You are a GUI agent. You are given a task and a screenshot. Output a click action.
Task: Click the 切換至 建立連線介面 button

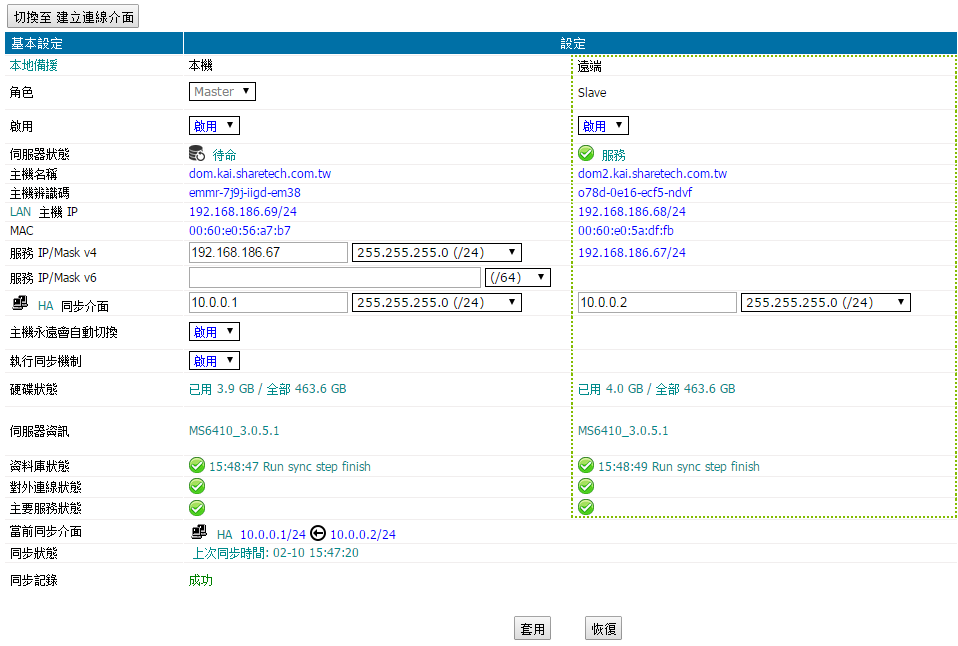(x=72, y=16)
